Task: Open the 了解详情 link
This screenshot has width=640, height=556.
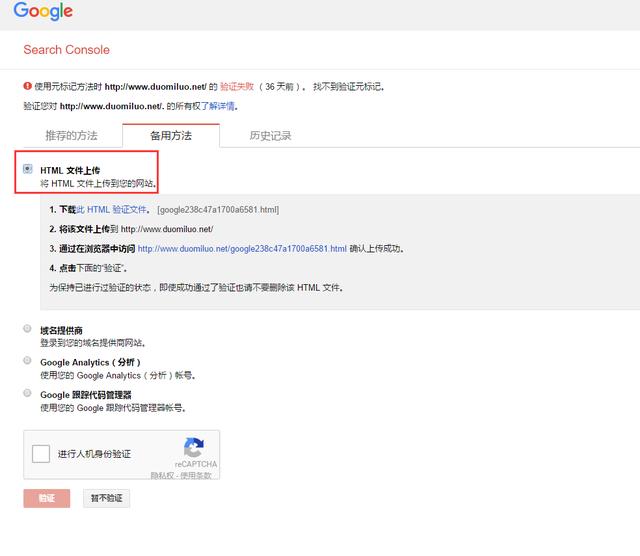Action: [218, 106]
